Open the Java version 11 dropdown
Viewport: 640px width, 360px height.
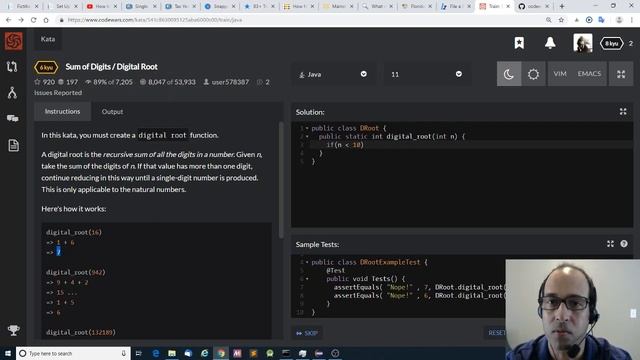[426, 74]
